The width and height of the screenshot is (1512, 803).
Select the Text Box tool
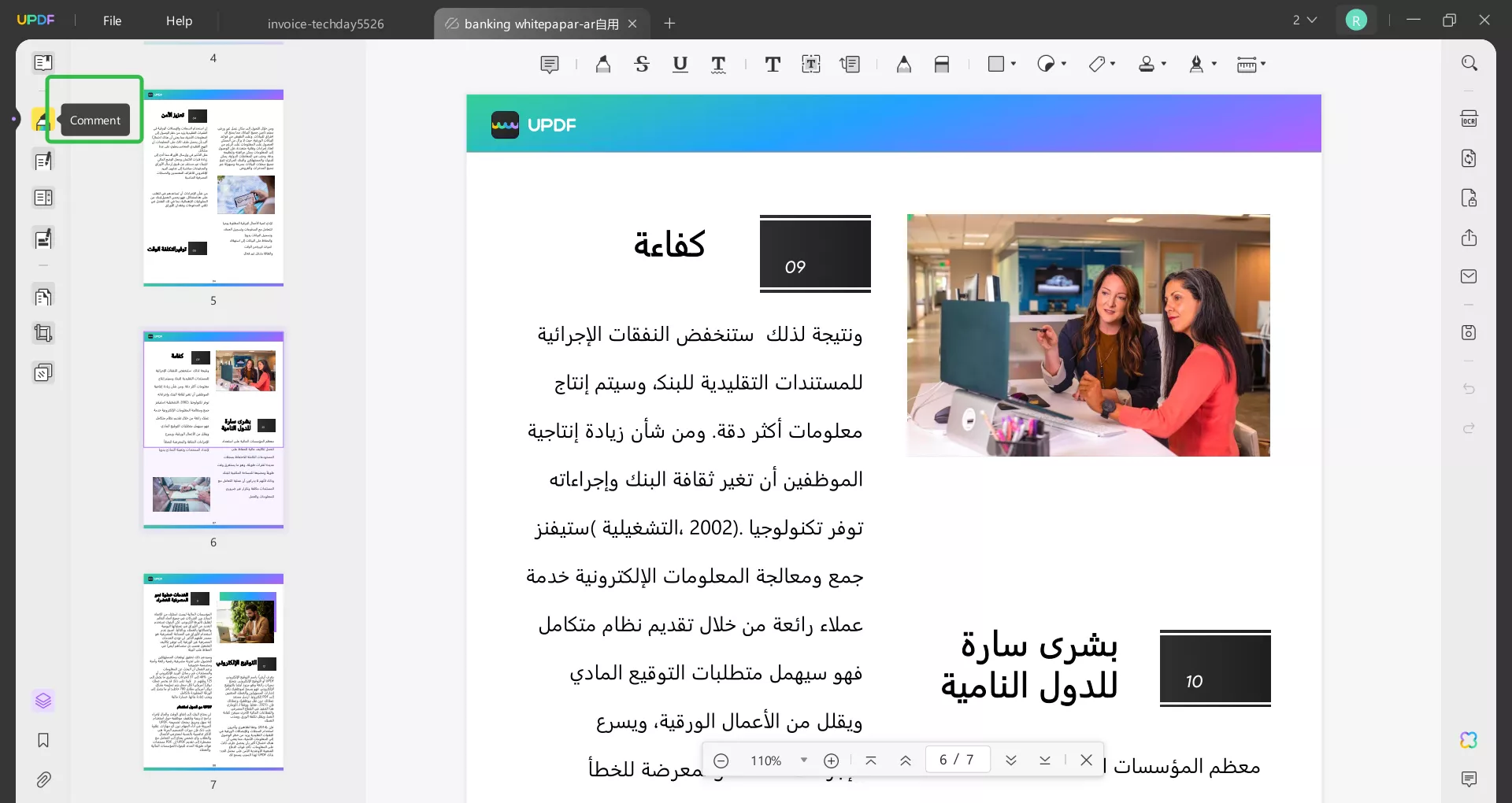click(811, 65)
